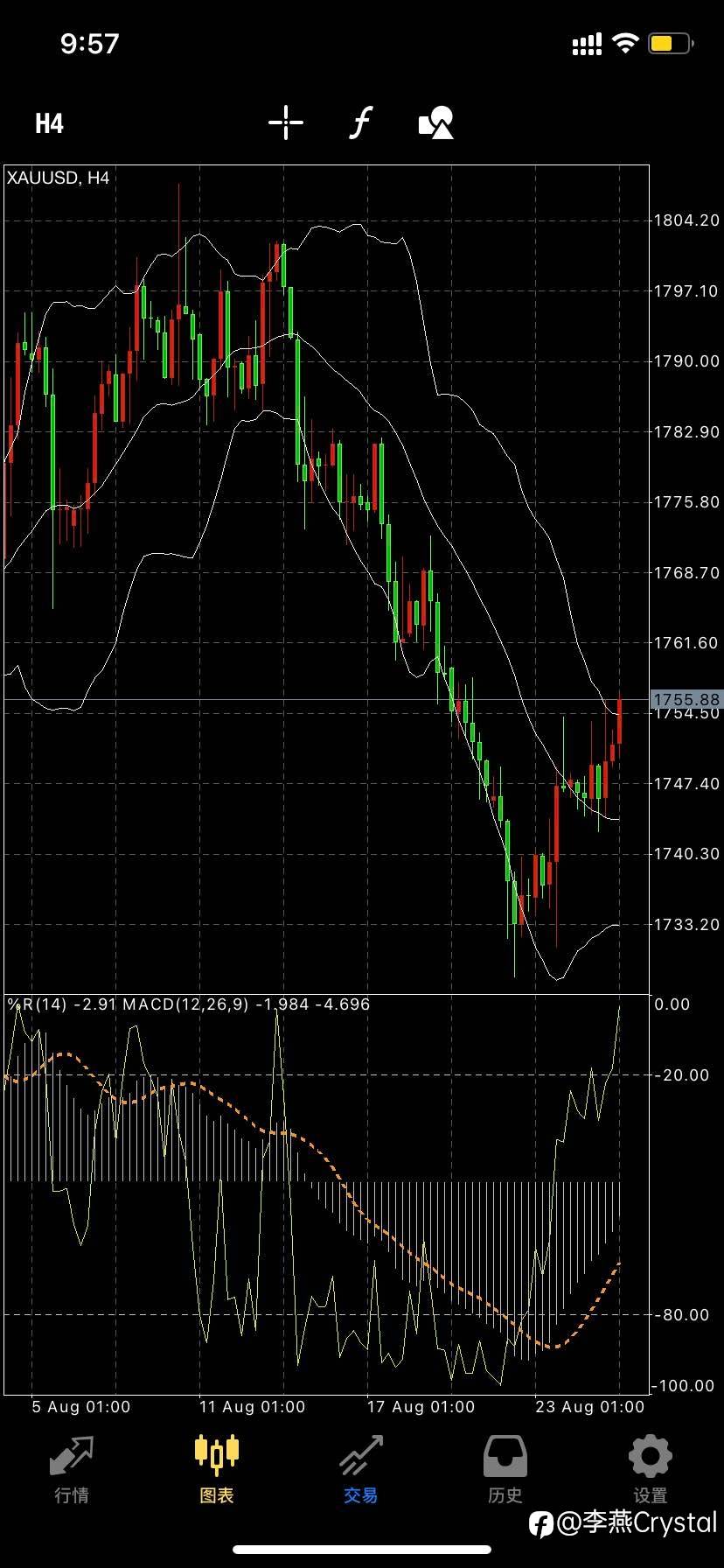Open the indicators (f) menu

[x=360, y=122]
